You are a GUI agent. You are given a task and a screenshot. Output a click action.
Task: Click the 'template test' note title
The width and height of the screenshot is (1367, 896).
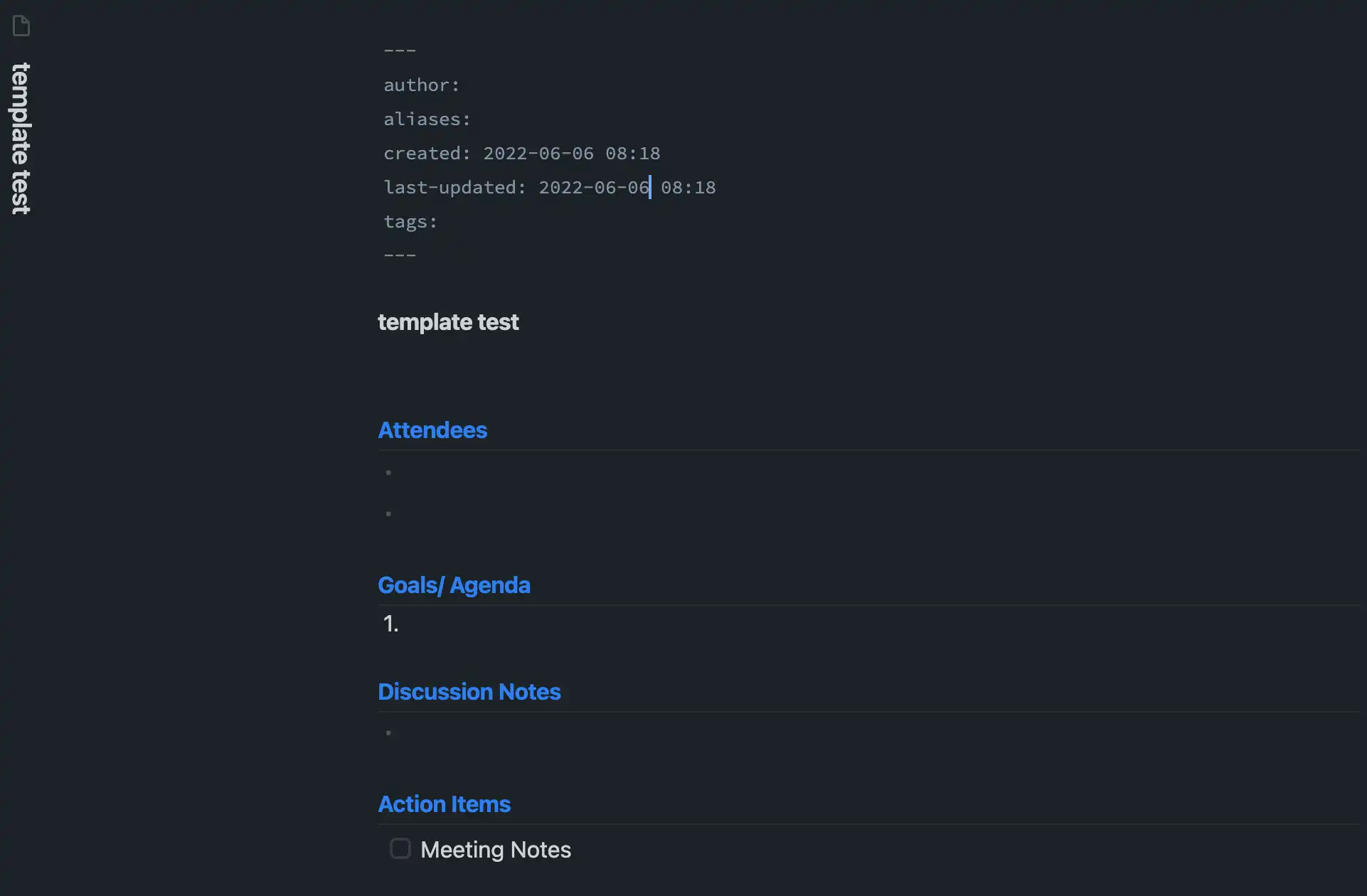[x=448, y=321]
